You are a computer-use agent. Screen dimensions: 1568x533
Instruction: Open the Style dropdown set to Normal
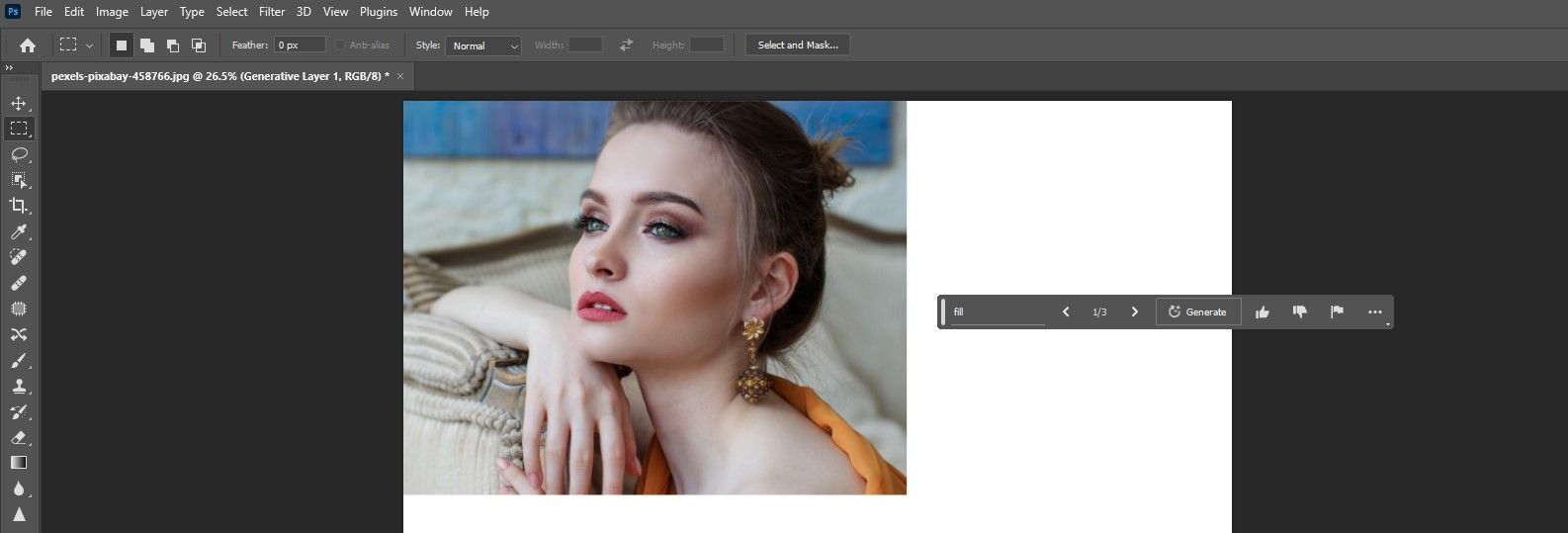point(483,45)
